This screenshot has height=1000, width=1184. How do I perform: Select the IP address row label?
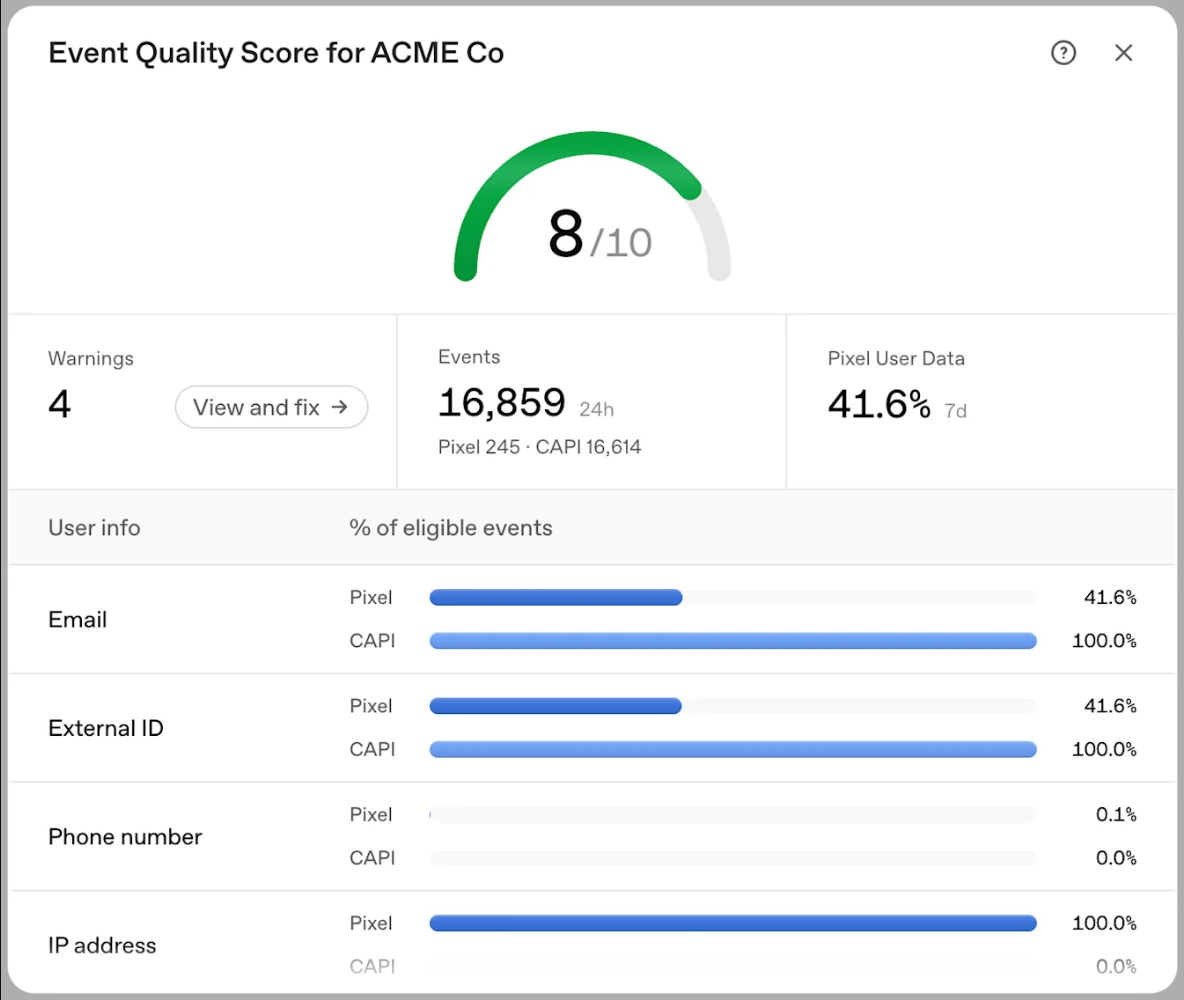click(x=102, y=946)
